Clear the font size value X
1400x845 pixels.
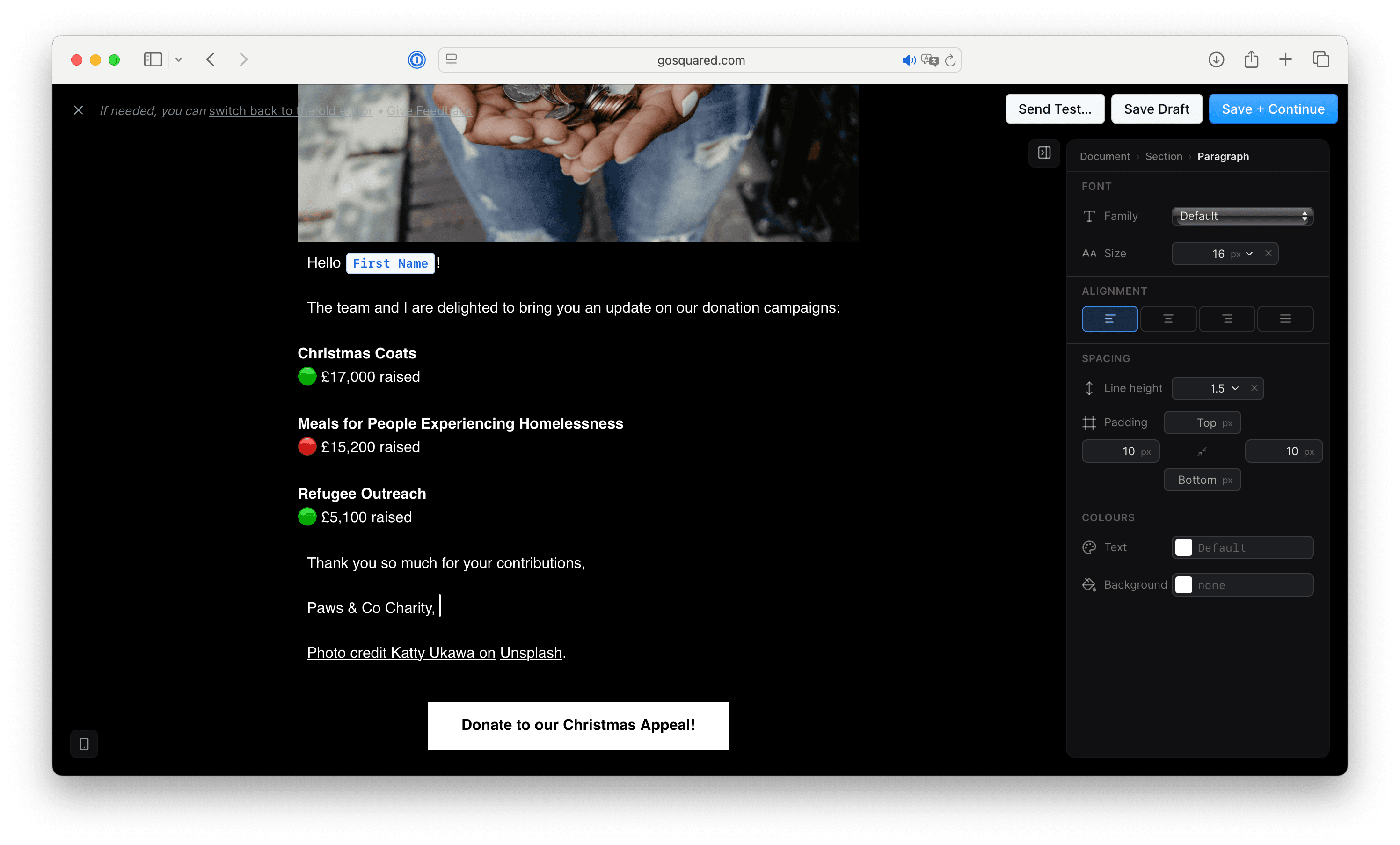click(x=1268, y=254)
